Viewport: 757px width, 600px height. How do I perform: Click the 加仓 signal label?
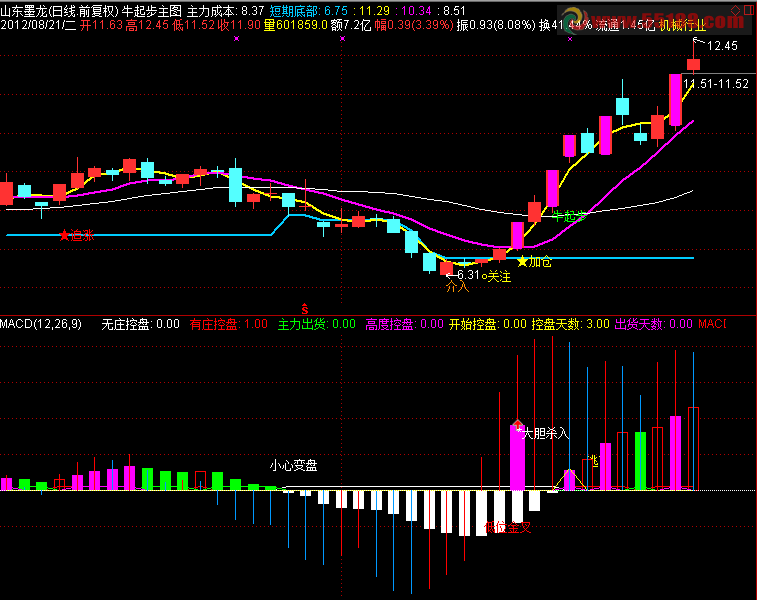[x=540, y=262]
